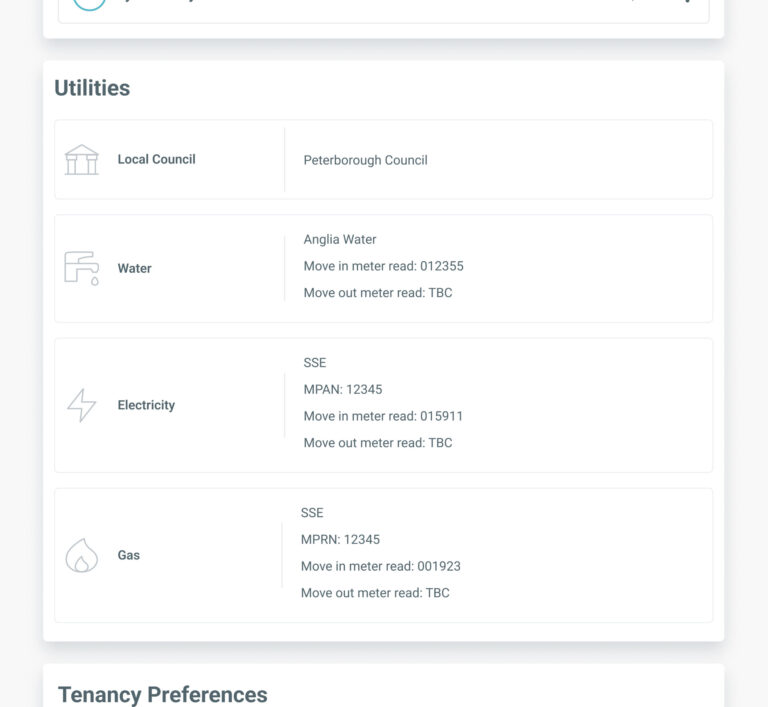Select the Local Council label
This screenshot has width=768, height=707.
click(156, 159)
